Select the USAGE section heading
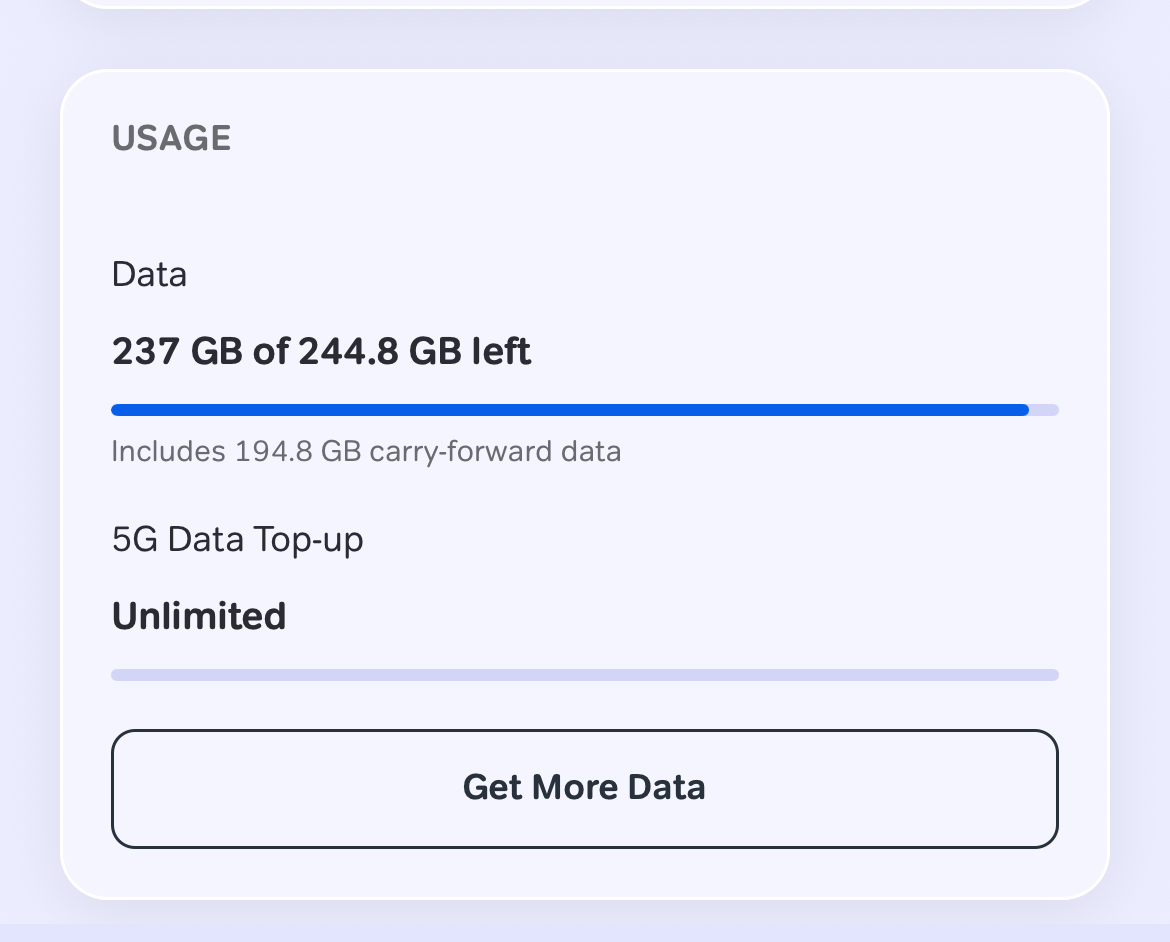 [172, 139]
